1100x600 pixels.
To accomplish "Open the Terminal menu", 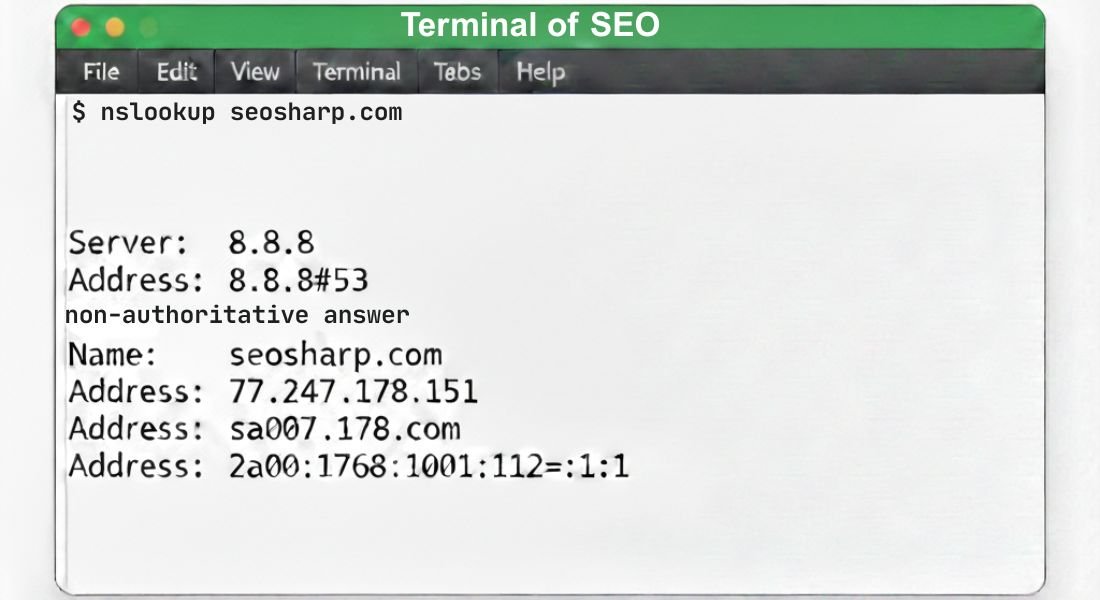I will (x=356, y=72).
